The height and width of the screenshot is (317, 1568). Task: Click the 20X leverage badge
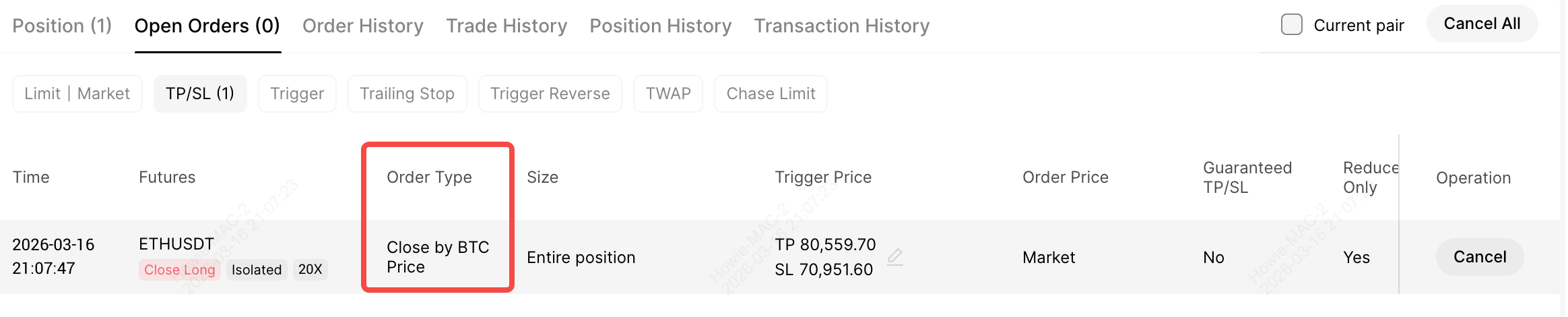tap(310, 270)
